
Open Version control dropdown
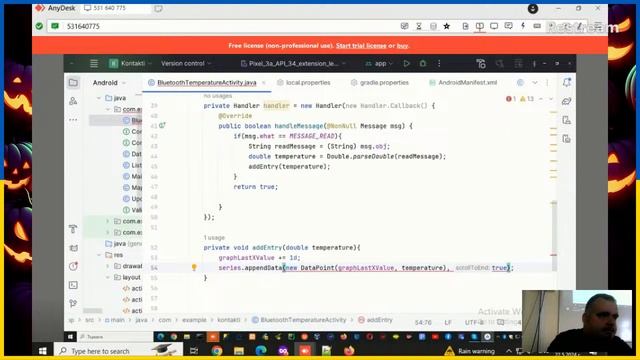pos(186,63)
